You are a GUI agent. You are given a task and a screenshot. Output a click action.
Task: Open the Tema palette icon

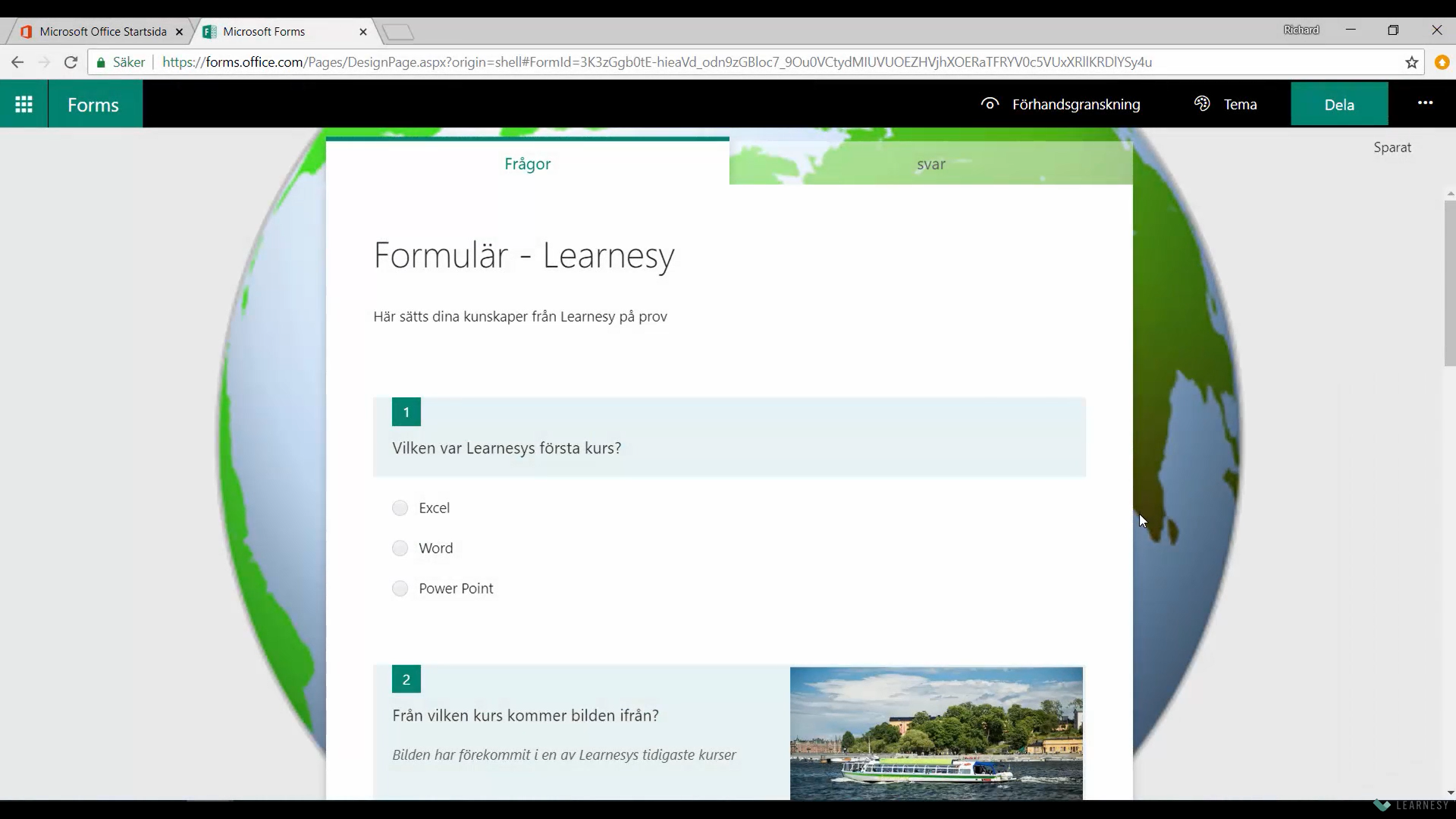click(x=1202, y=104)
